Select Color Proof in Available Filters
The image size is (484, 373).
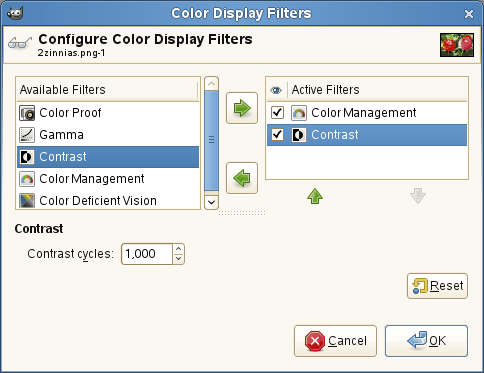[108, 113]
